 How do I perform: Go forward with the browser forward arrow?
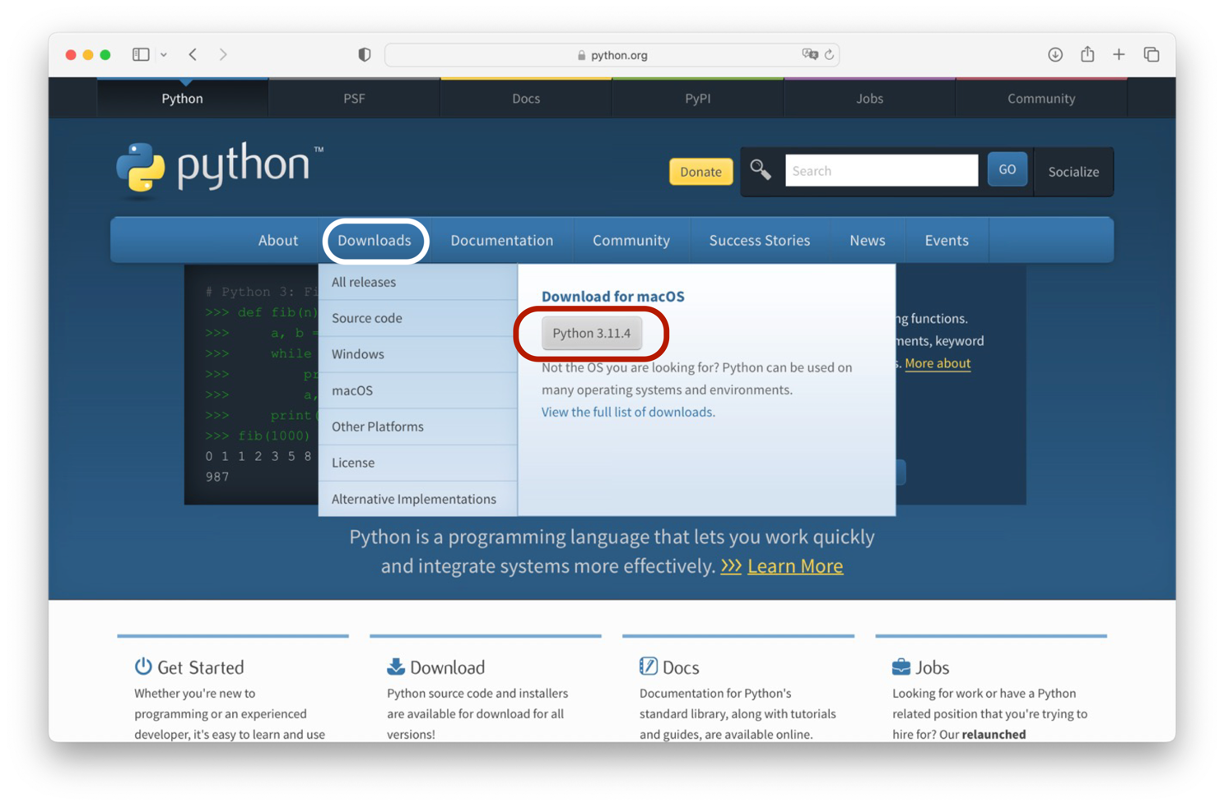[223, 55]
